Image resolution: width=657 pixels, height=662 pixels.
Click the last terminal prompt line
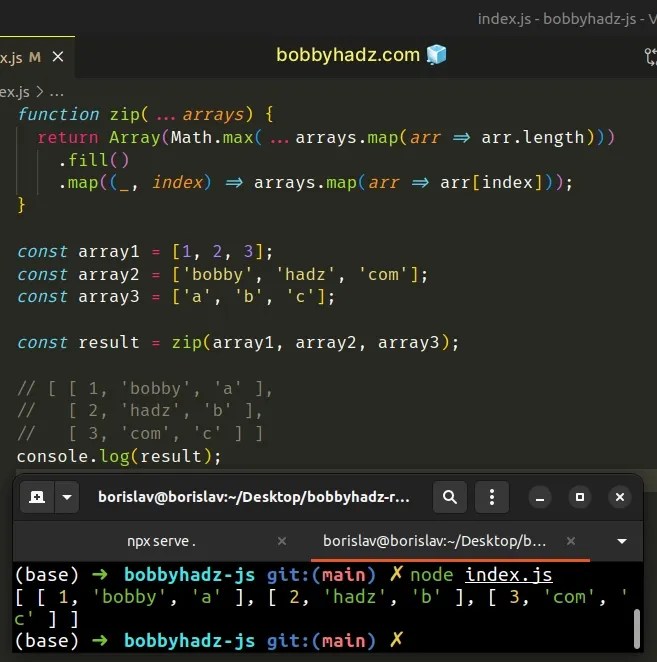(209, 641)
